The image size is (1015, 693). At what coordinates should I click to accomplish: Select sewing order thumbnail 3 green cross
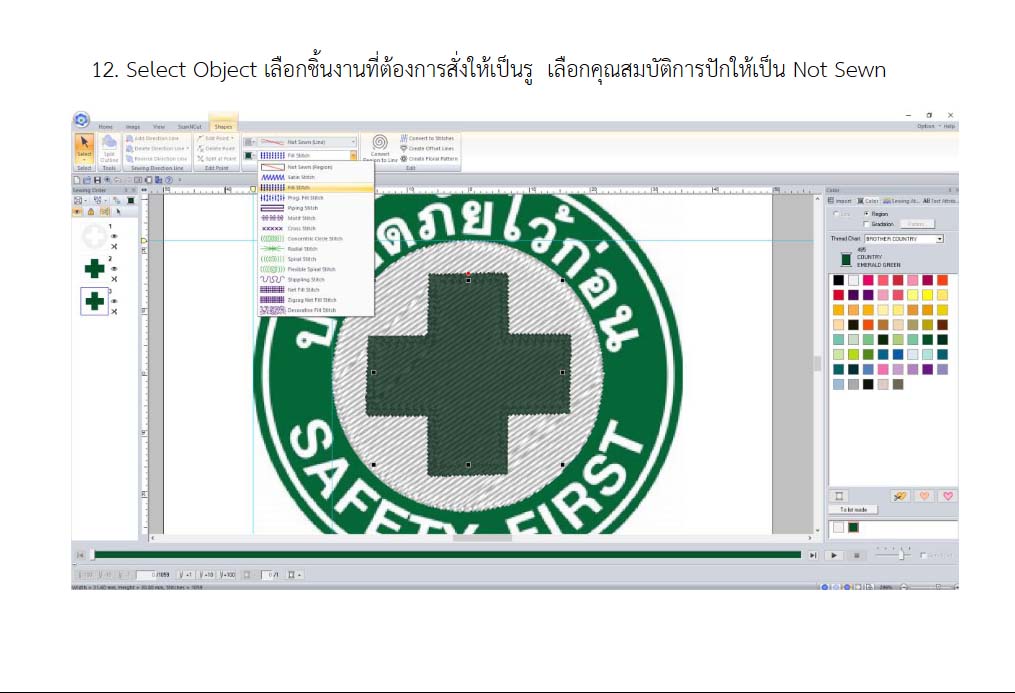tap(95, 301)
